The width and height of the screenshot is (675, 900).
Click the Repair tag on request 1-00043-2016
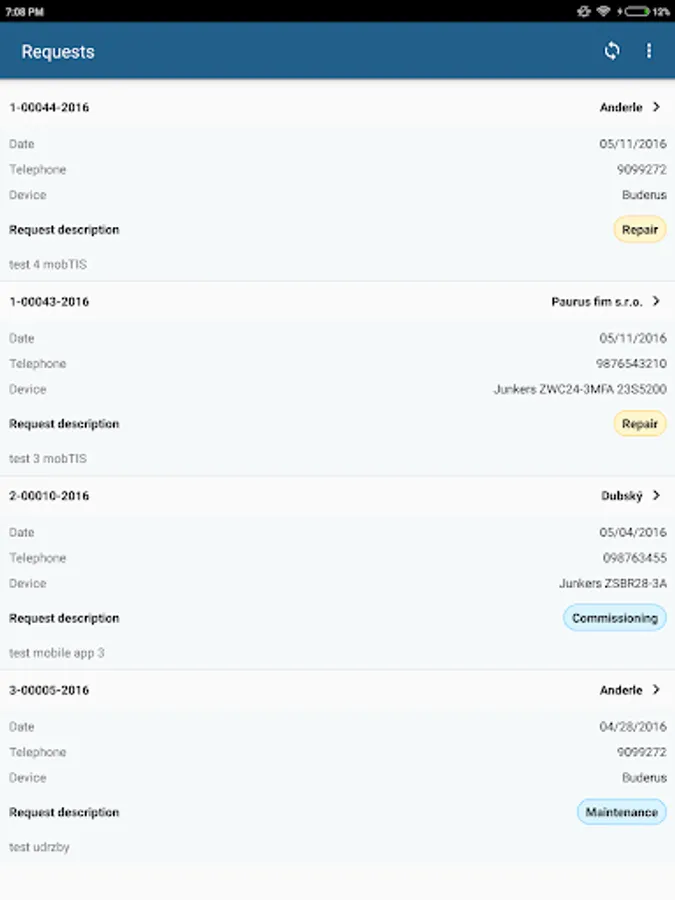coord(640,424)
